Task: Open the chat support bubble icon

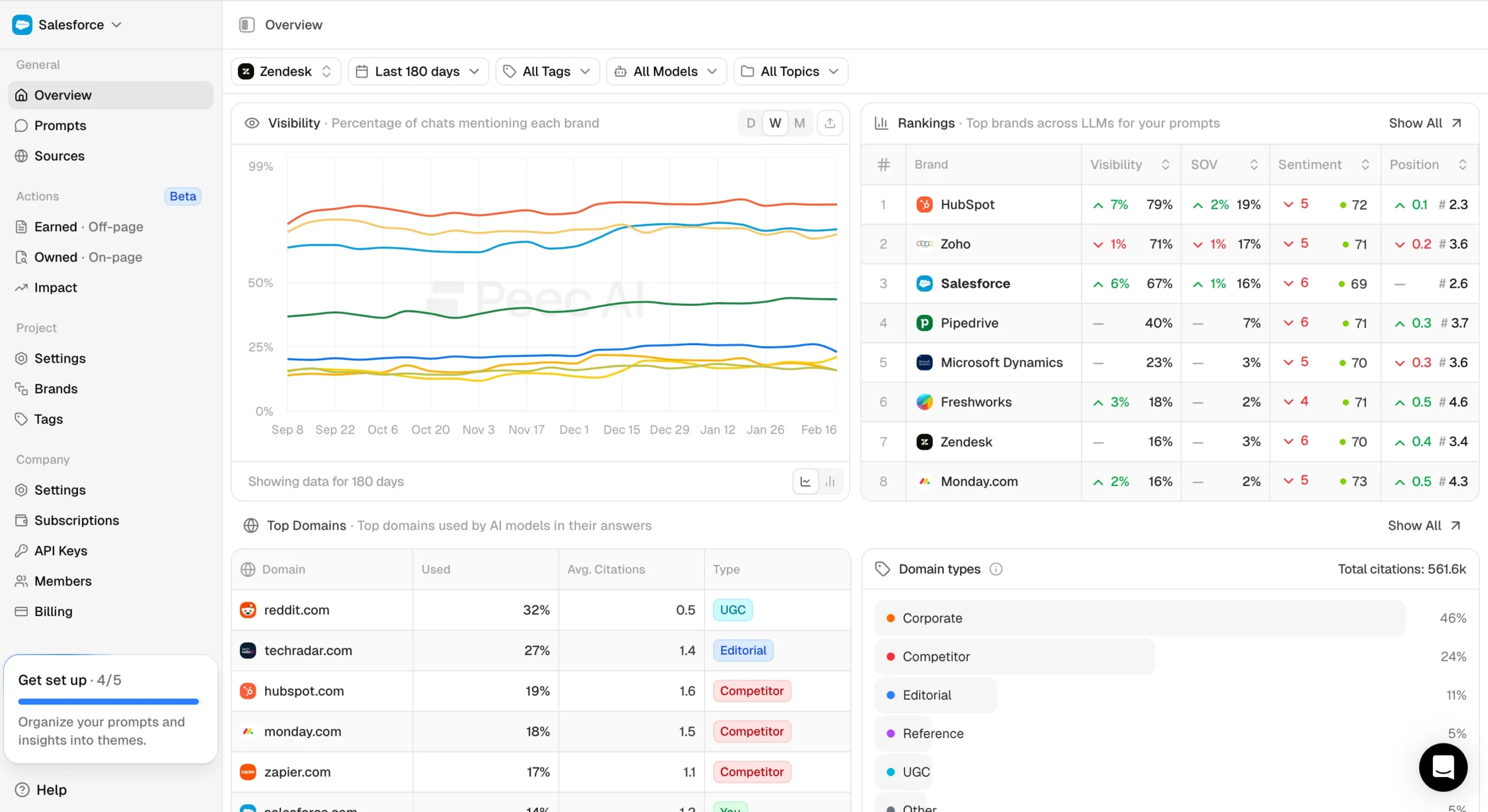Action: tap(1443, 767)
